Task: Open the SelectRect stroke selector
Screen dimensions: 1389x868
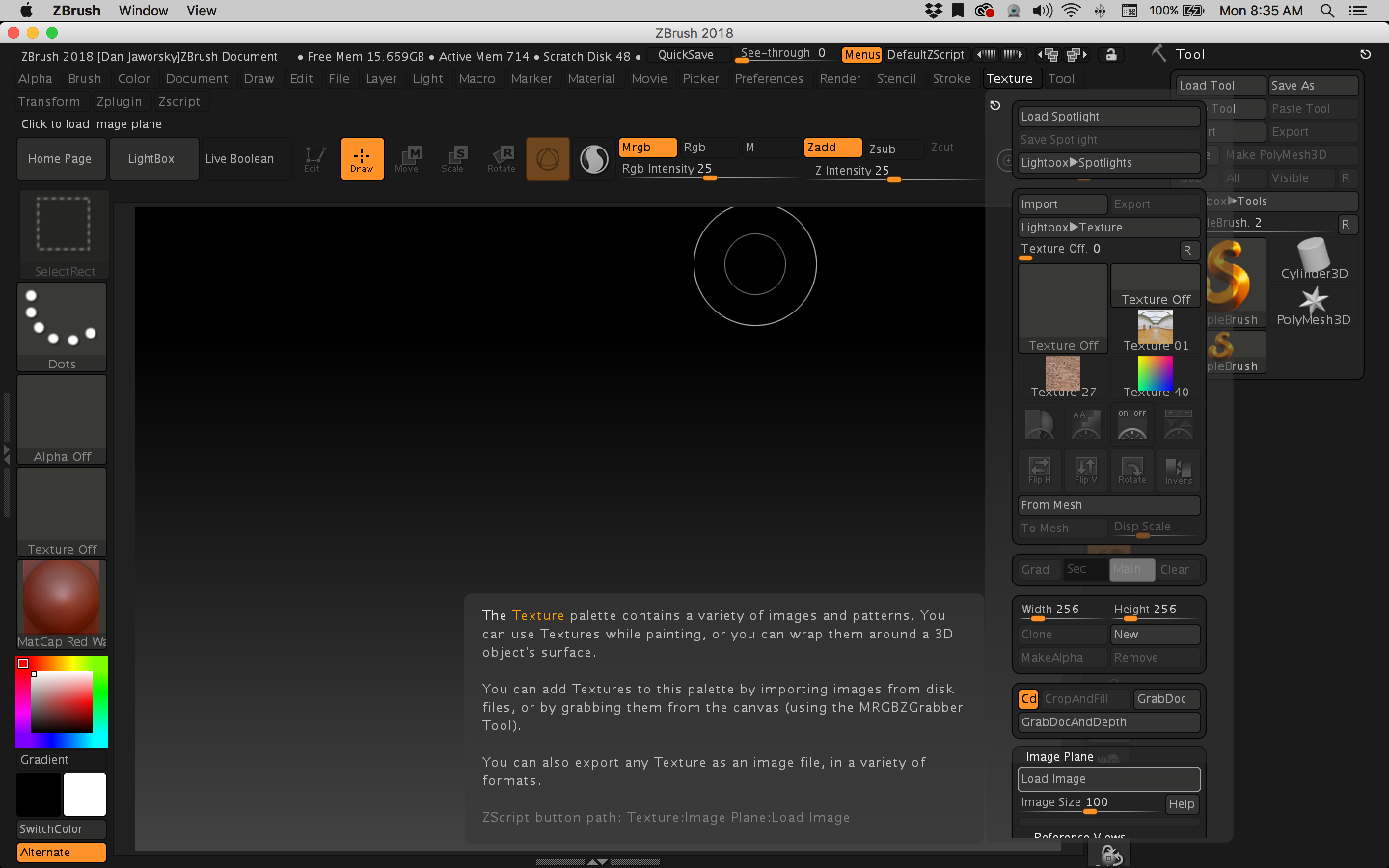Action: (x=64, y=235)
